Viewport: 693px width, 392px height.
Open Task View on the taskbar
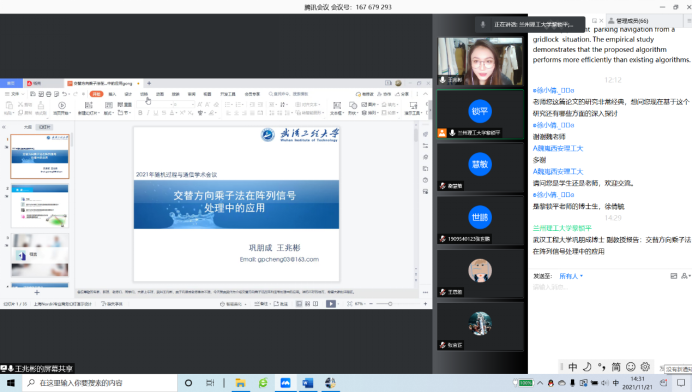[x=210, y=383]
